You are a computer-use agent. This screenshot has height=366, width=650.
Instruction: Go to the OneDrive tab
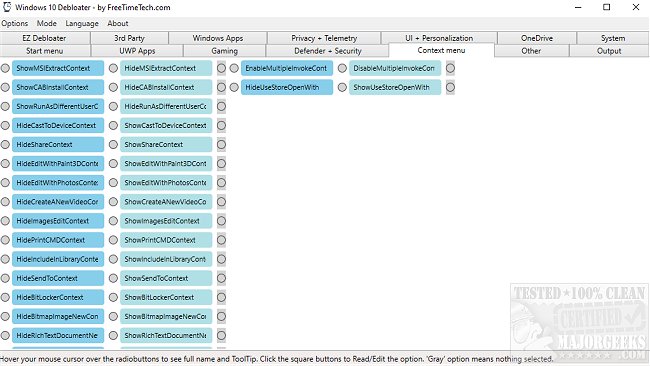[x=537, y=38]
